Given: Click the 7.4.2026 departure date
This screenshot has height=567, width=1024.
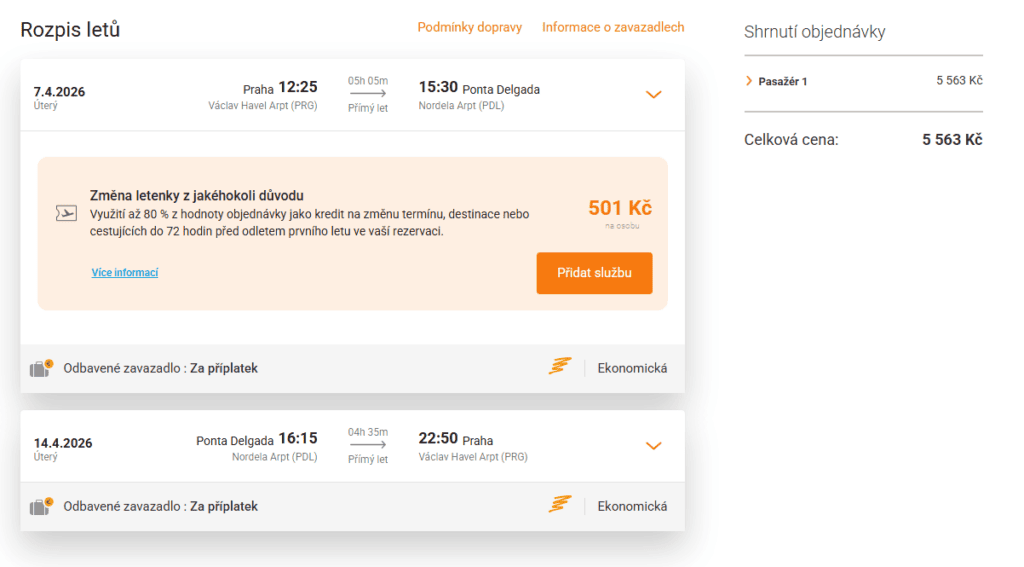Looking at the screenshot, I should 59,92.
